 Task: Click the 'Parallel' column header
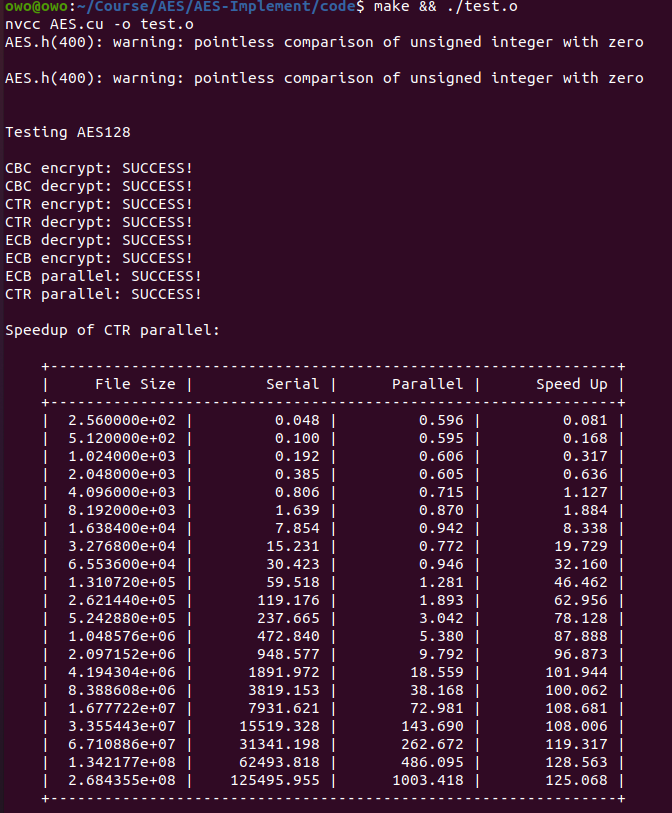tap(428, 384)
